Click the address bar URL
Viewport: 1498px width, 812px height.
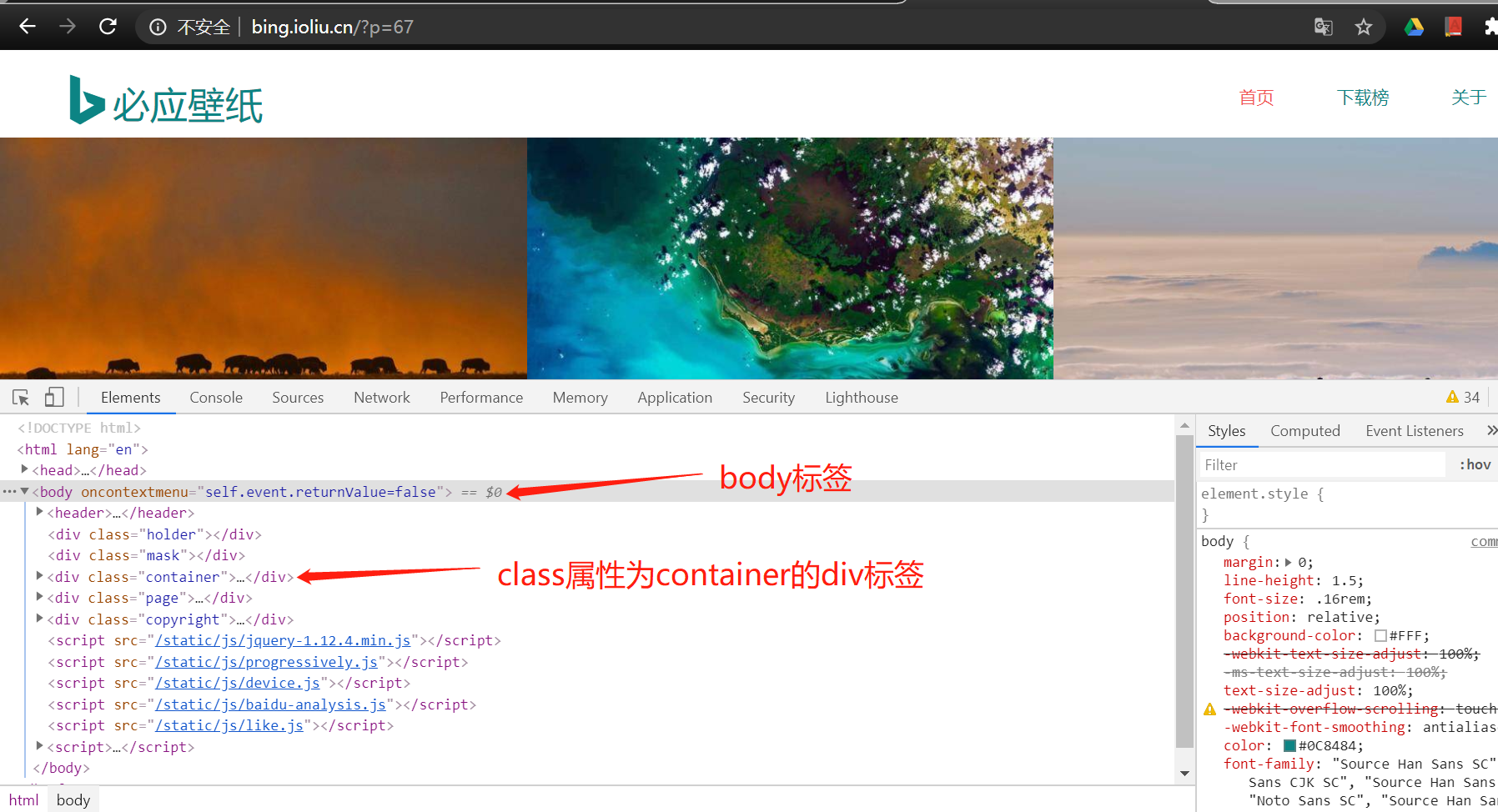[333, 28]
